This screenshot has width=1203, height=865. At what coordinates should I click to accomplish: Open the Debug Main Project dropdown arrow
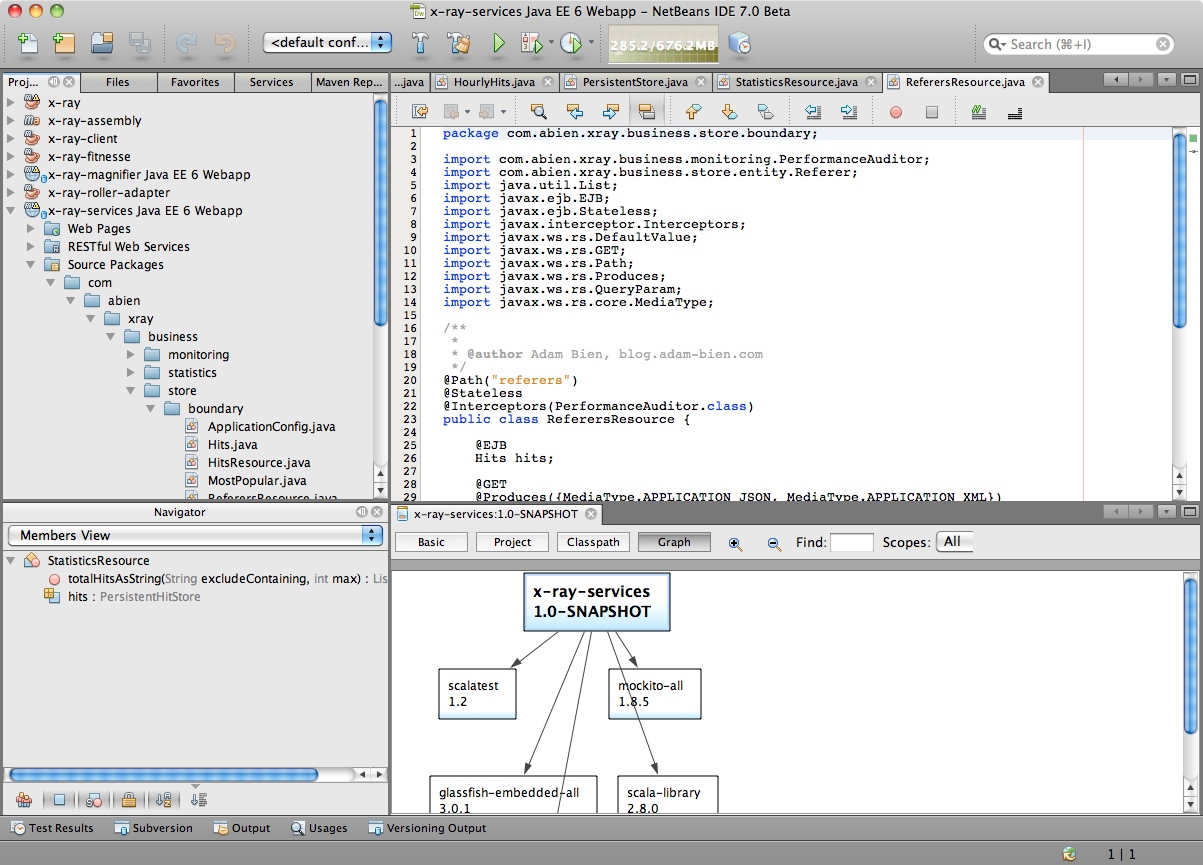pos(551,43)
